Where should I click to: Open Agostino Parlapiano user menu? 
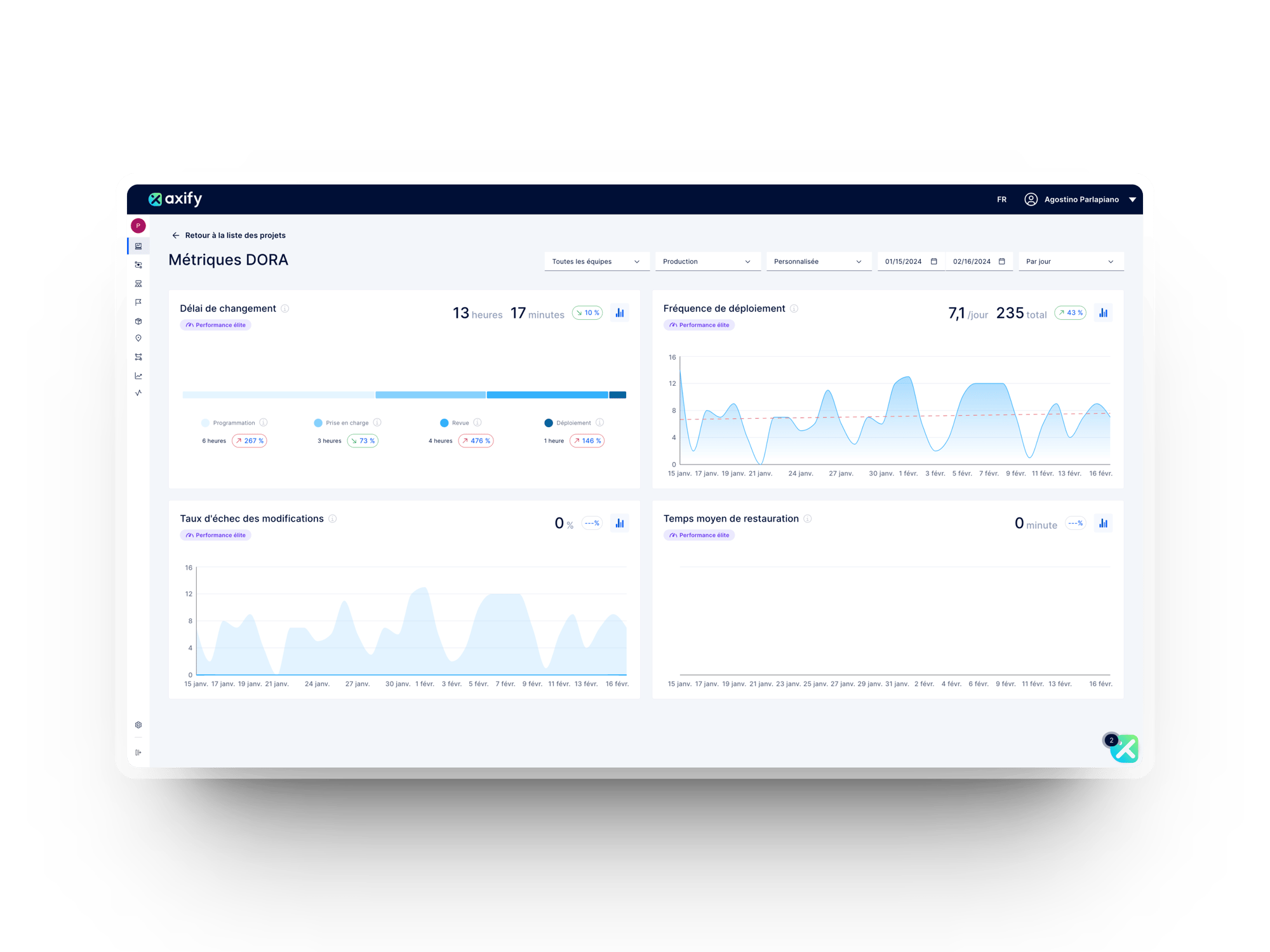pos(1081,199)
